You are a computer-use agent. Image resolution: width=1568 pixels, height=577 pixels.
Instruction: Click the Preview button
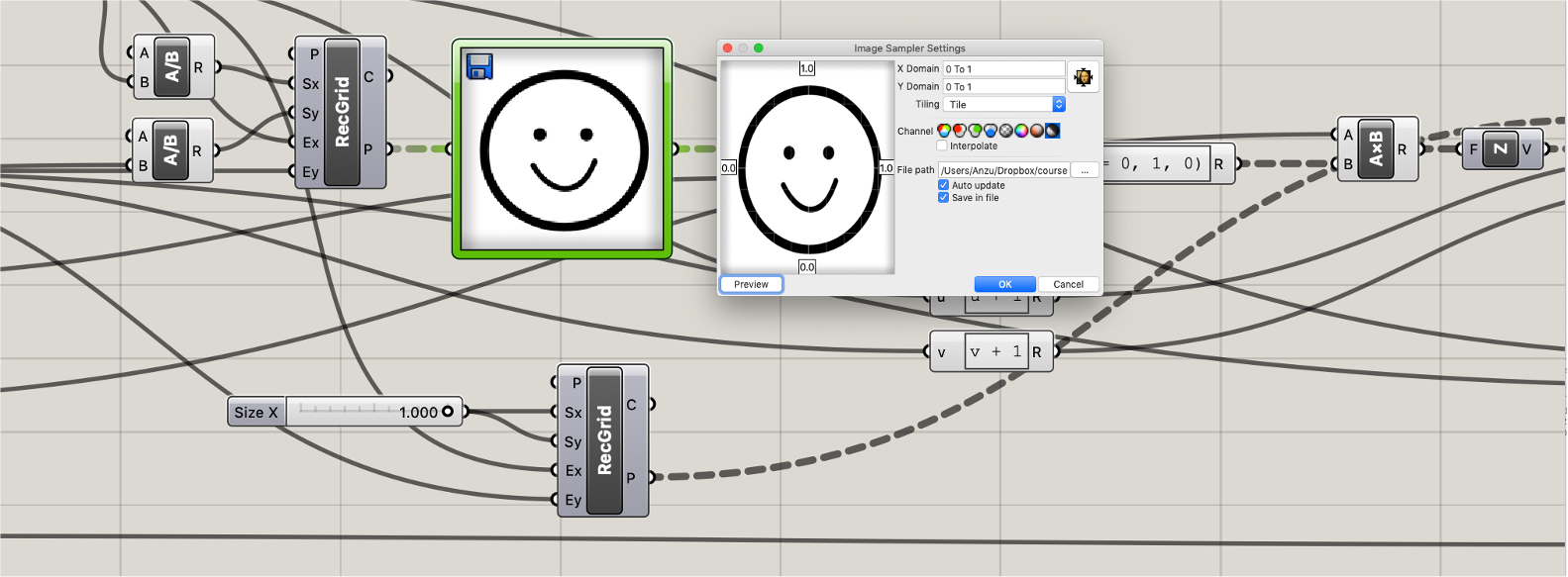coord(751,284)
